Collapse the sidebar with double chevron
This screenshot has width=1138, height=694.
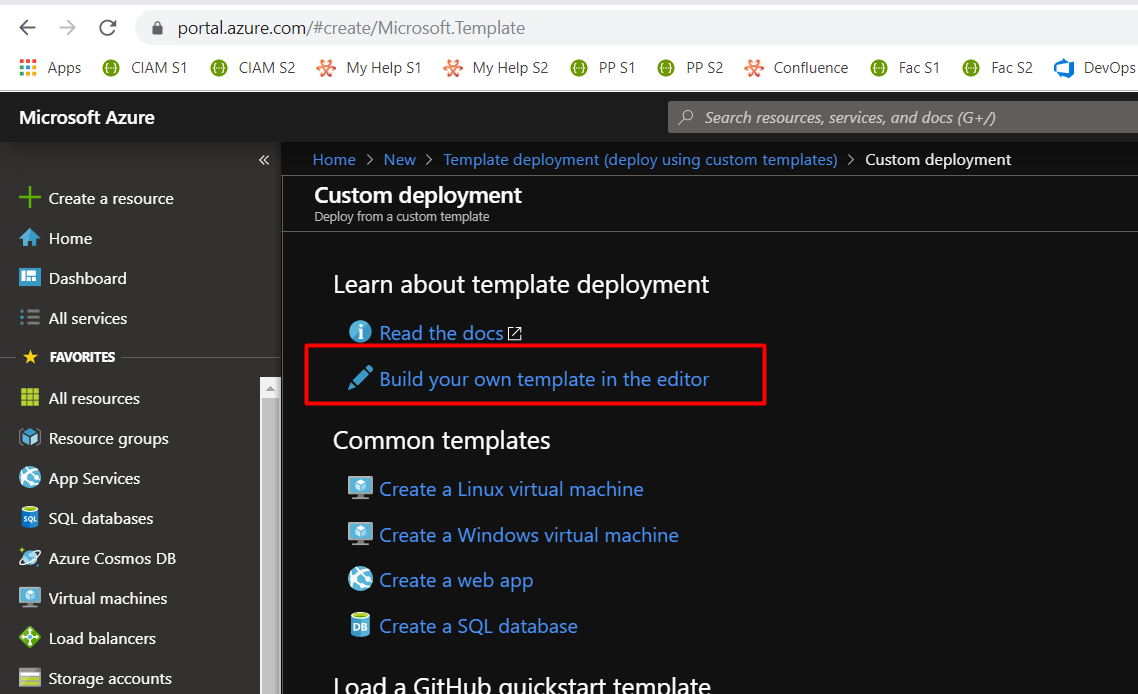pos(264,160)
